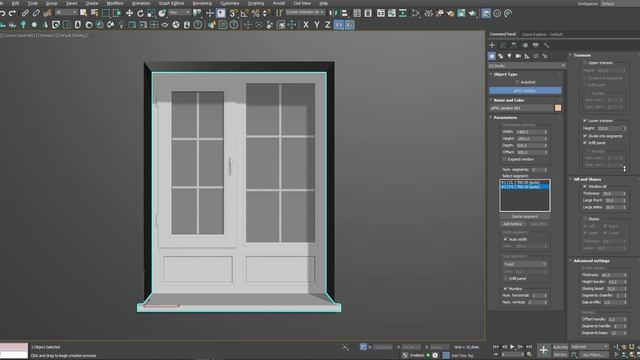Click the Redo arrow icon
This screenshot has height=360, width=640.
coord(13,13)
